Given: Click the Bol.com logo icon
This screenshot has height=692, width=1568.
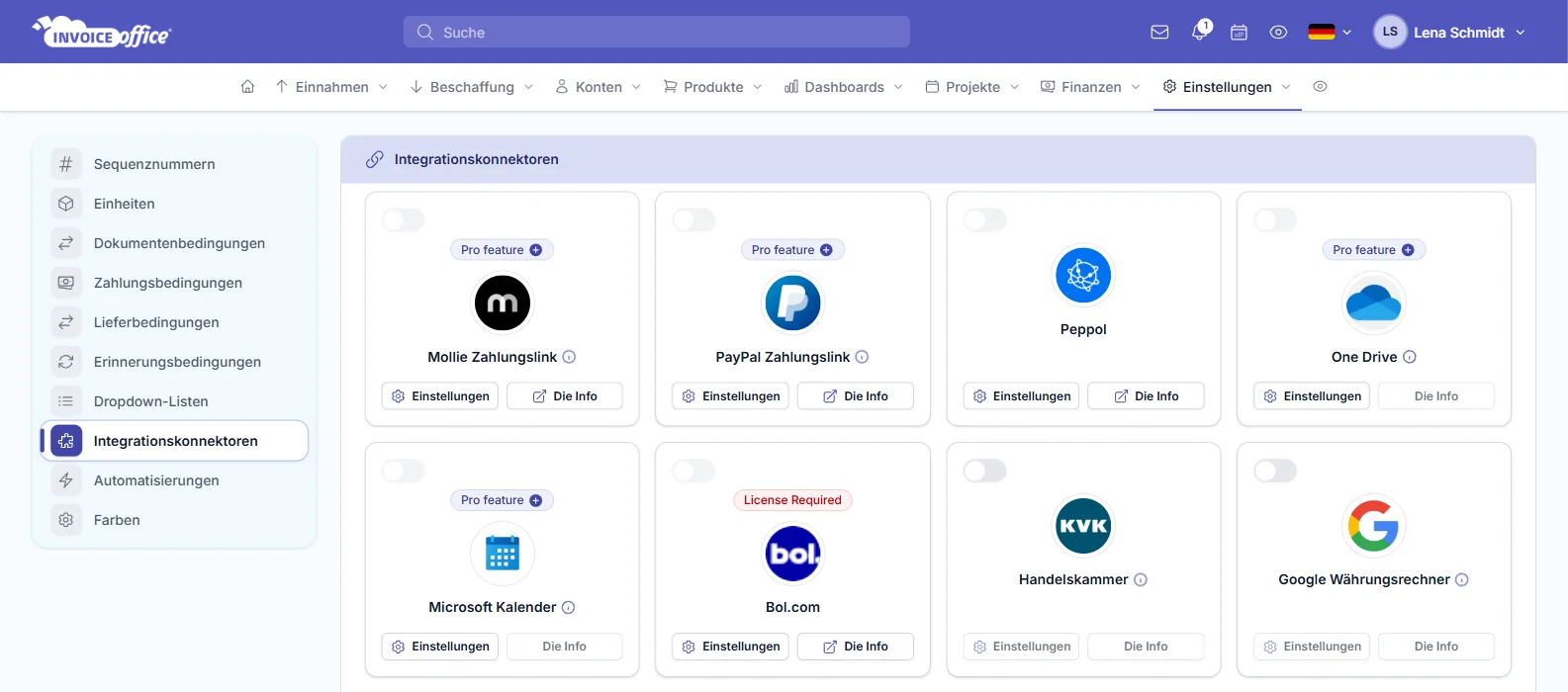Looking at the screenshot, I should tap(792, 554).
